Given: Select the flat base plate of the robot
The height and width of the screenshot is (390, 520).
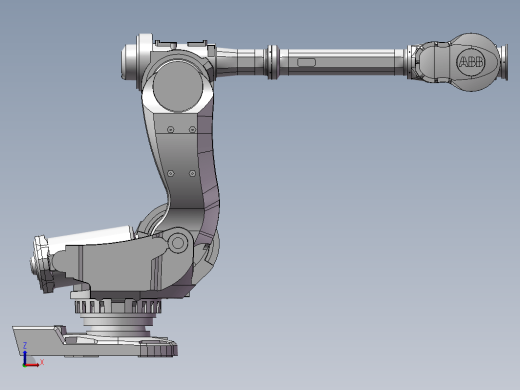Looking at the screenshot, I should (95, 342).
